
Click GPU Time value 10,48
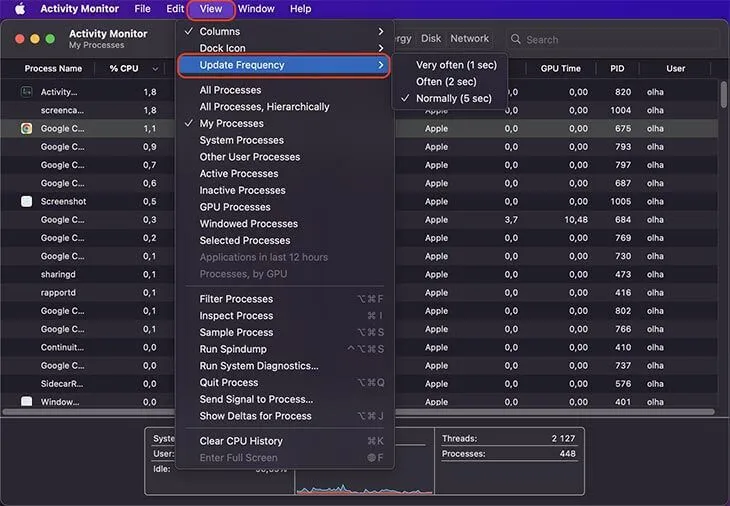[x=576, y=220]
